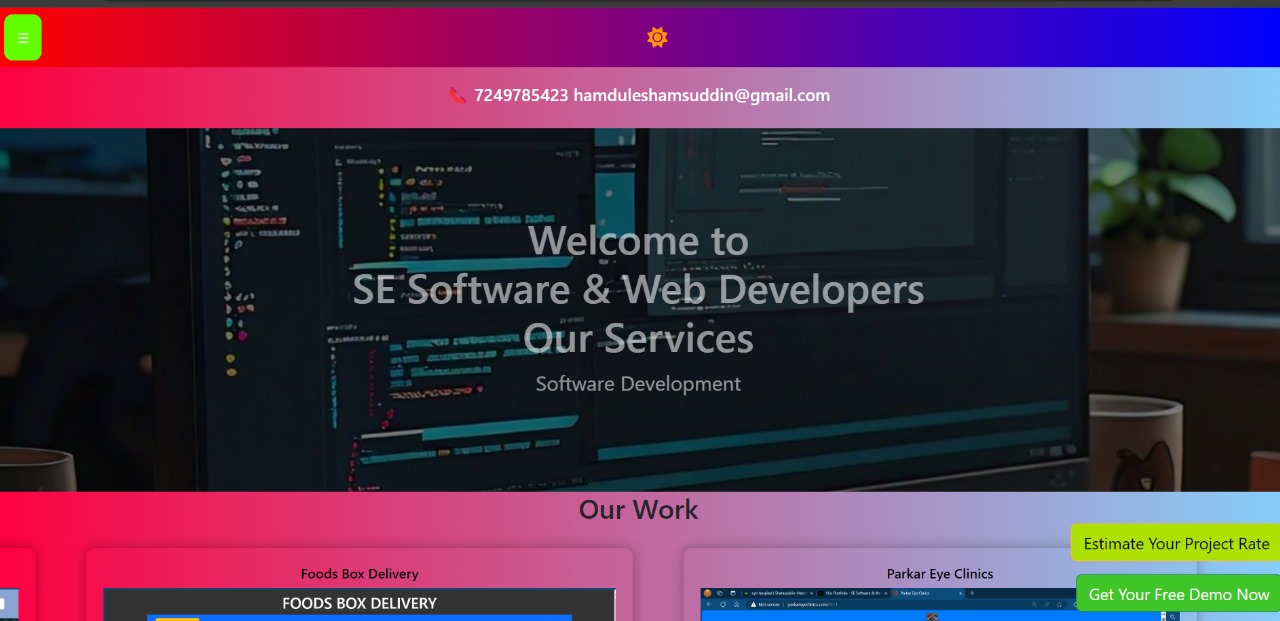Image resolution: width=1280 pixels, height=621 pixels.
Task: Open the Foods Box Delivery preview image
Action: [x=359, y=605]
